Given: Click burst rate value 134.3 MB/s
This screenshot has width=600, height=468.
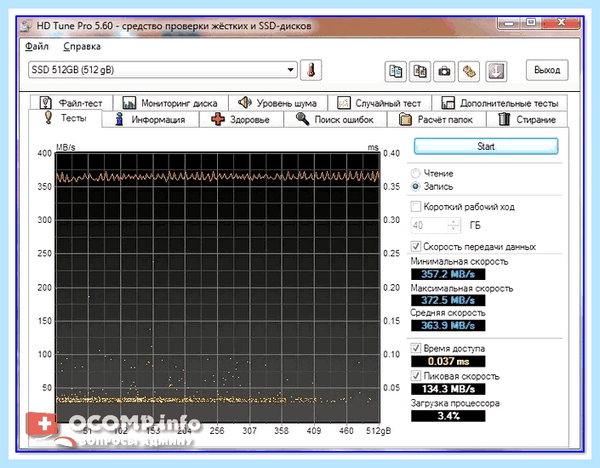Looking at the screenshot, I should pos(448,389).
